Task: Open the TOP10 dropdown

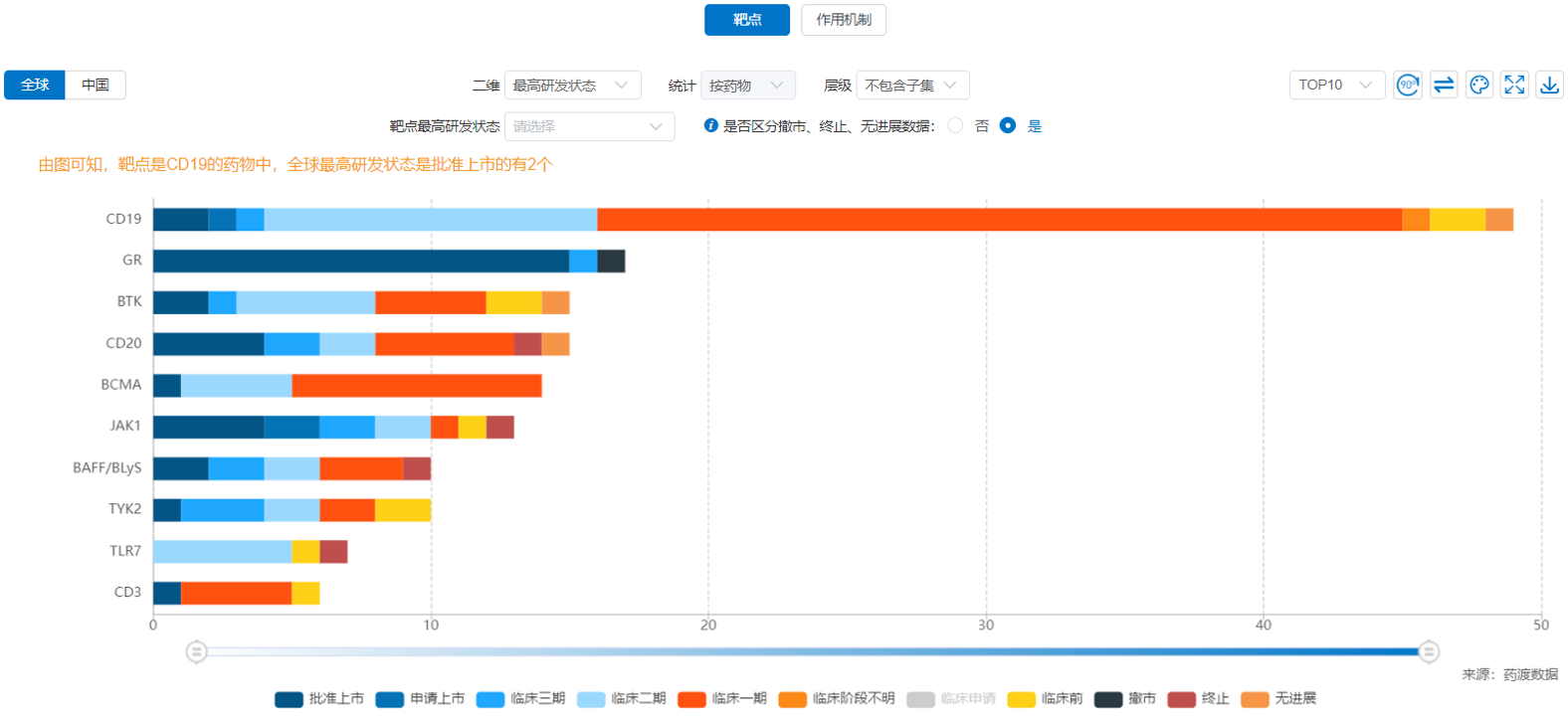Action: coord(1336,86)
